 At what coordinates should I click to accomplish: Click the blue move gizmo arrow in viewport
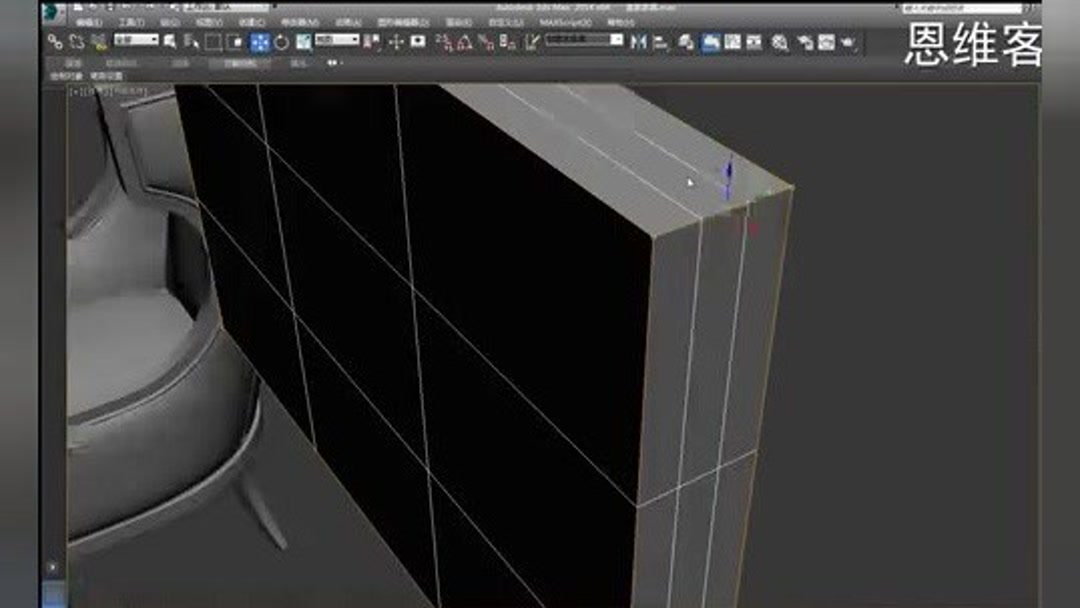(726, 177)
